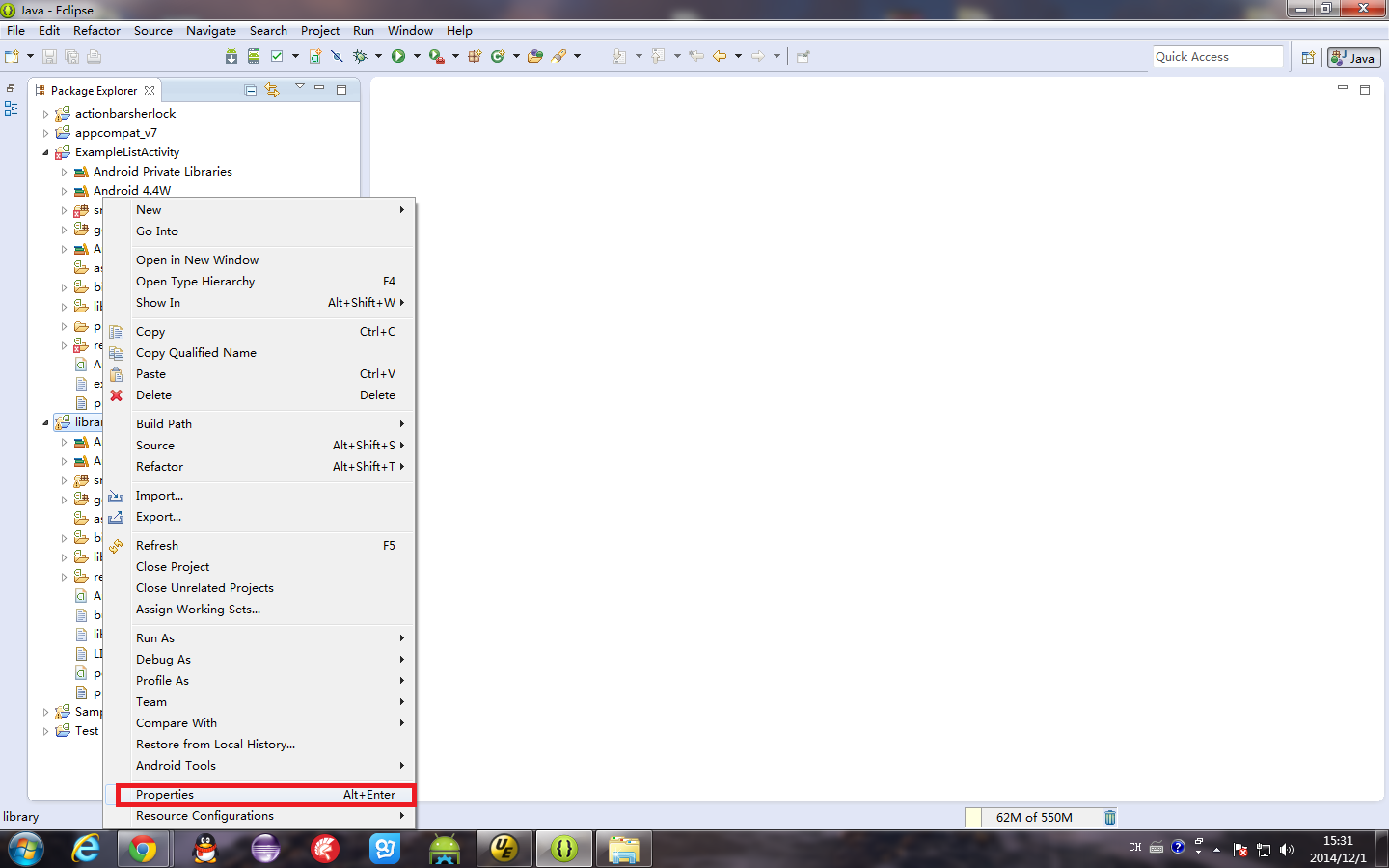Close the Package Explorer tab

[x=150, y=91]
